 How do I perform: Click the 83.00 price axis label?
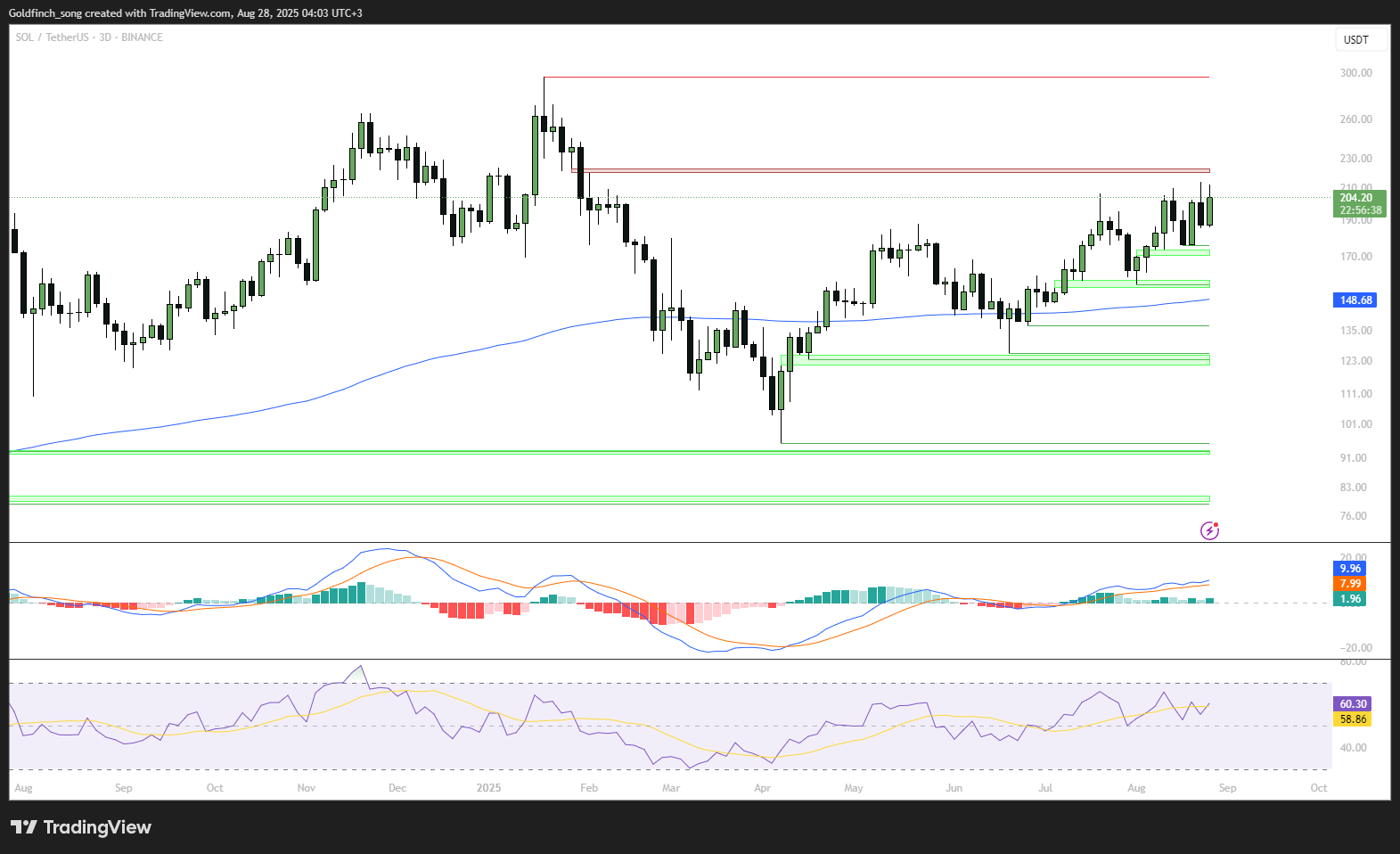(x=1353, y=488)
